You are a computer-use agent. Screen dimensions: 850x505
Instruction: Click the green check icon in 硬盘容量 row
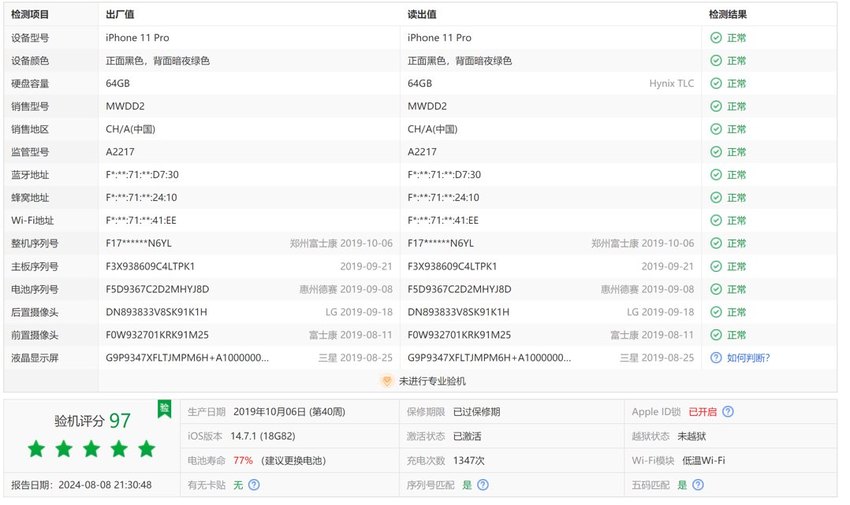point(716,83)
